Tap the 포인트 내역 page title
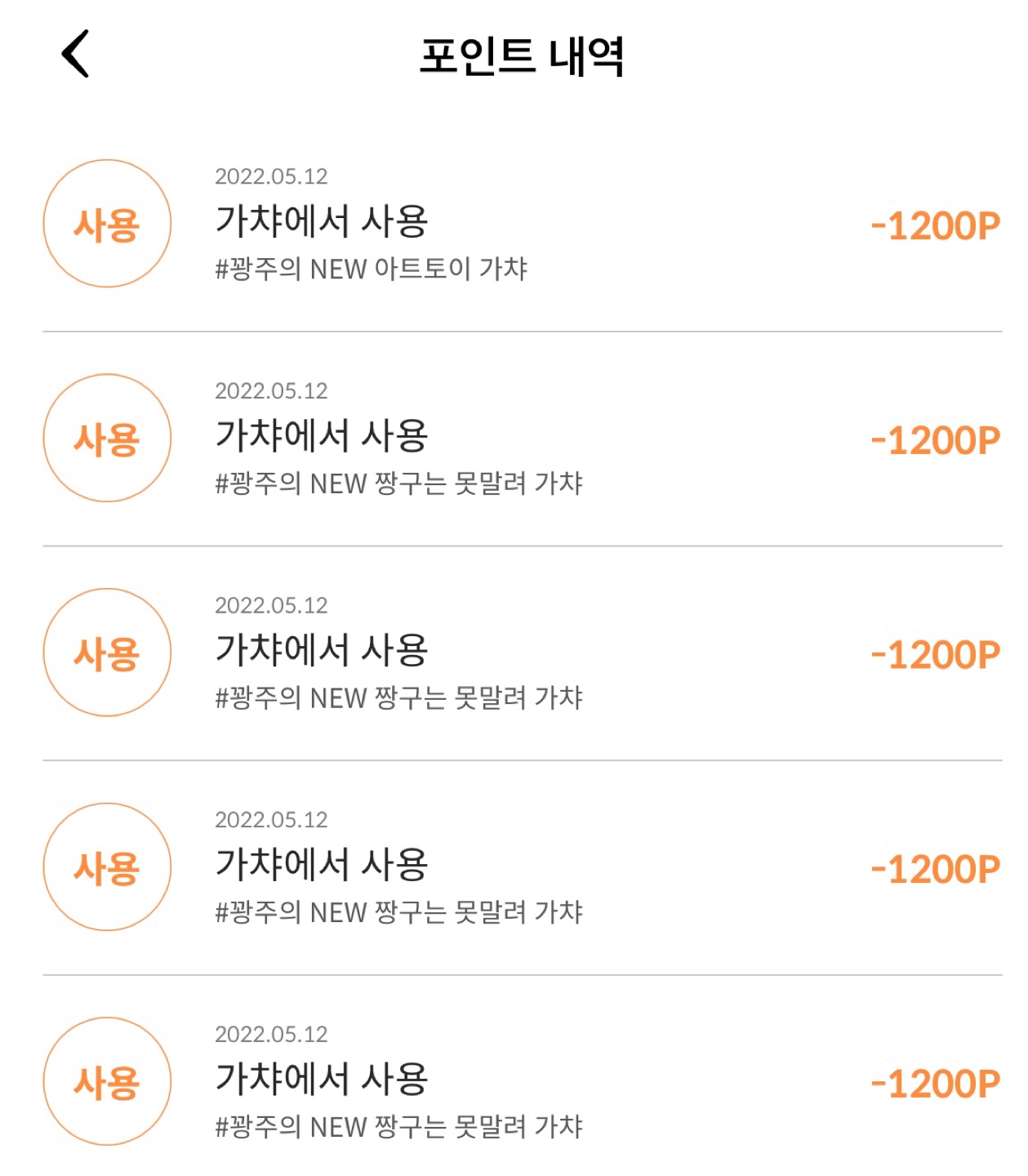 pos(523,56)
